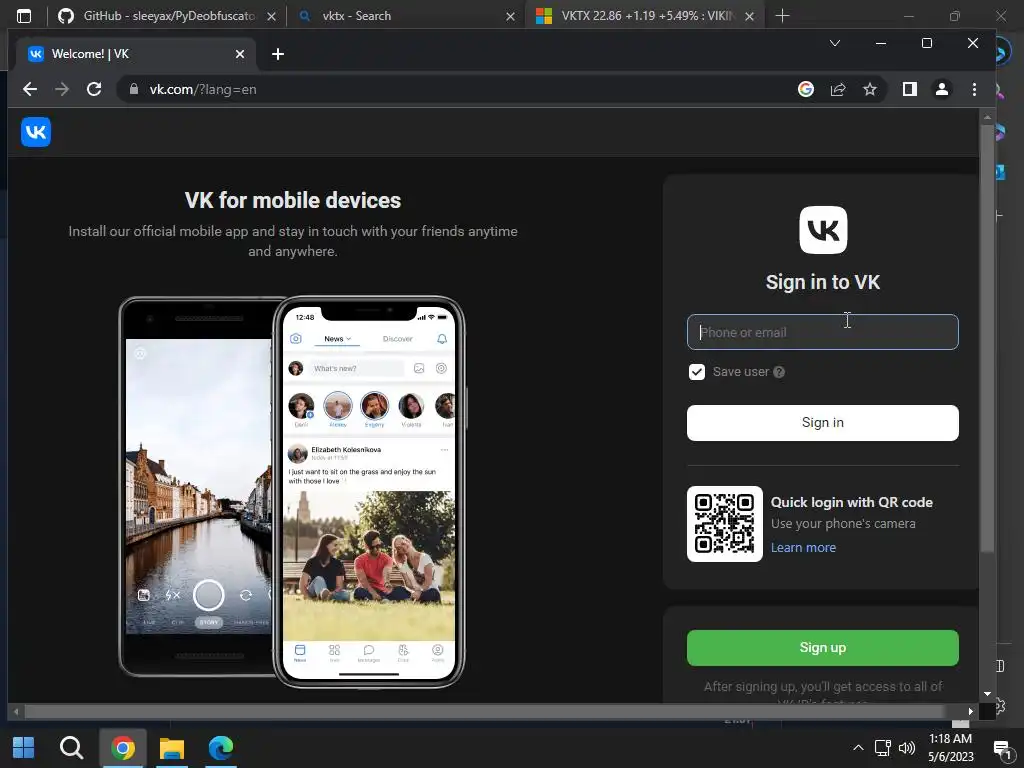Viewport: 1024px width, 768px height.
Task: Open the Chrome side panel icon
Action: pos(910,89)
